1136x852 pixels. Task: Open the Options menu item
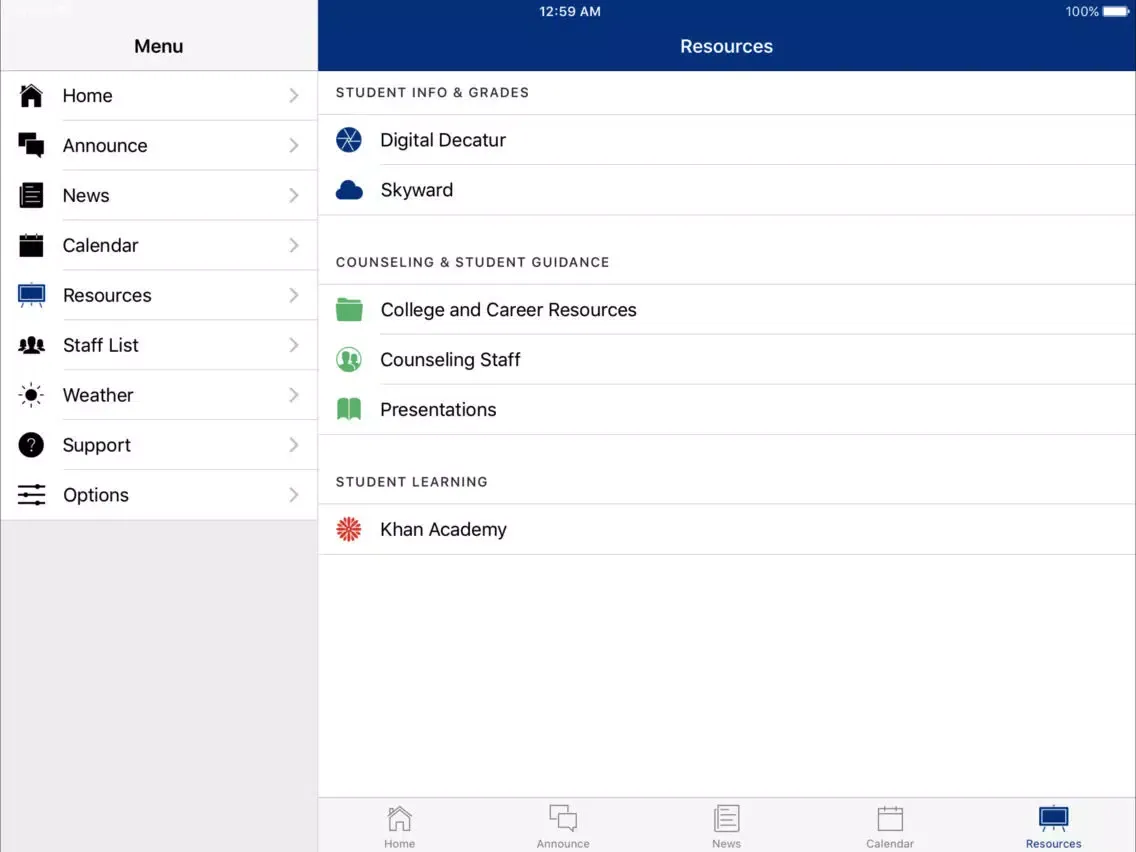(x=159, y=495)
